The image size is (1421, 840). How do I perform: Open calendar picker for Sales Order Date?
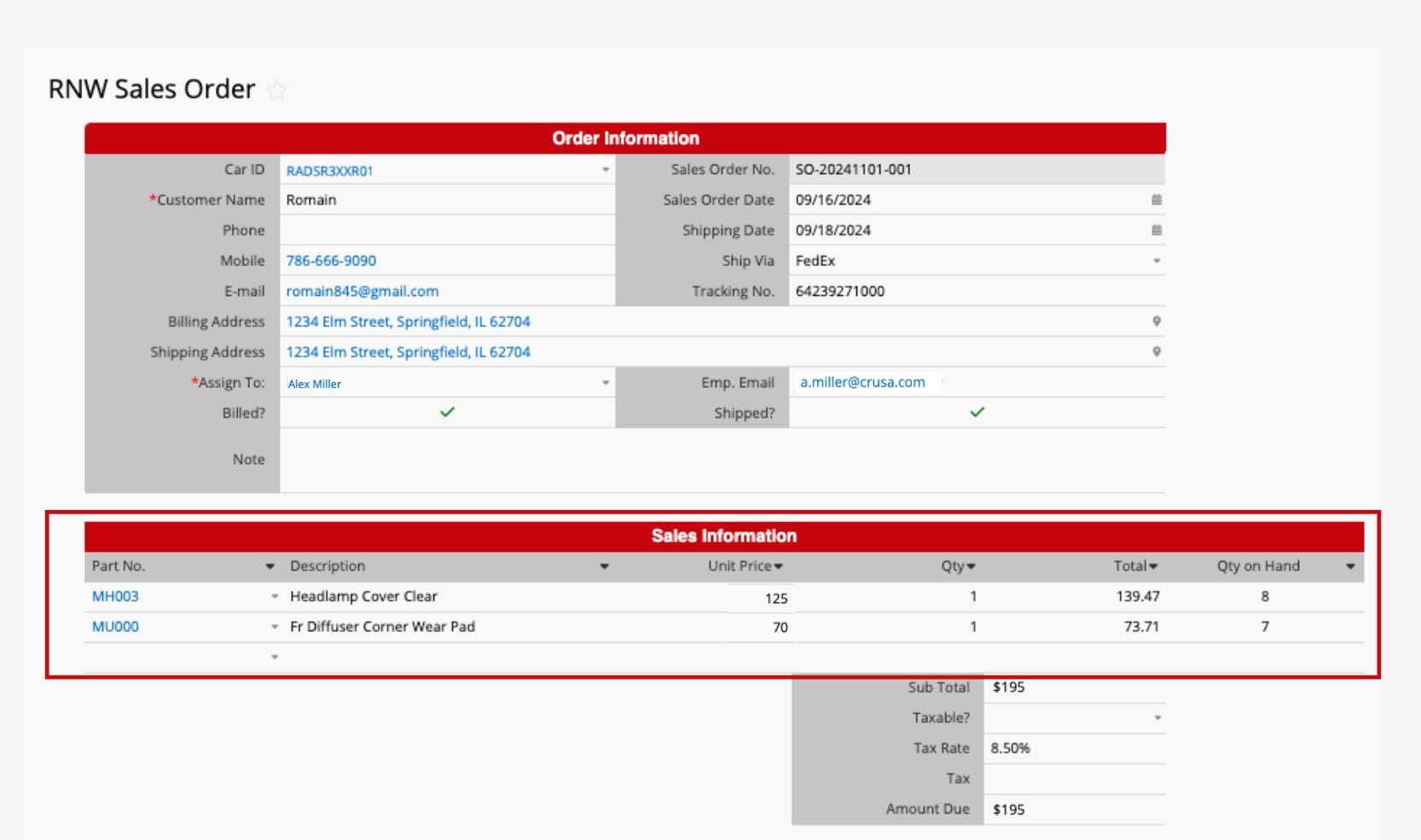click(1156, 200)
